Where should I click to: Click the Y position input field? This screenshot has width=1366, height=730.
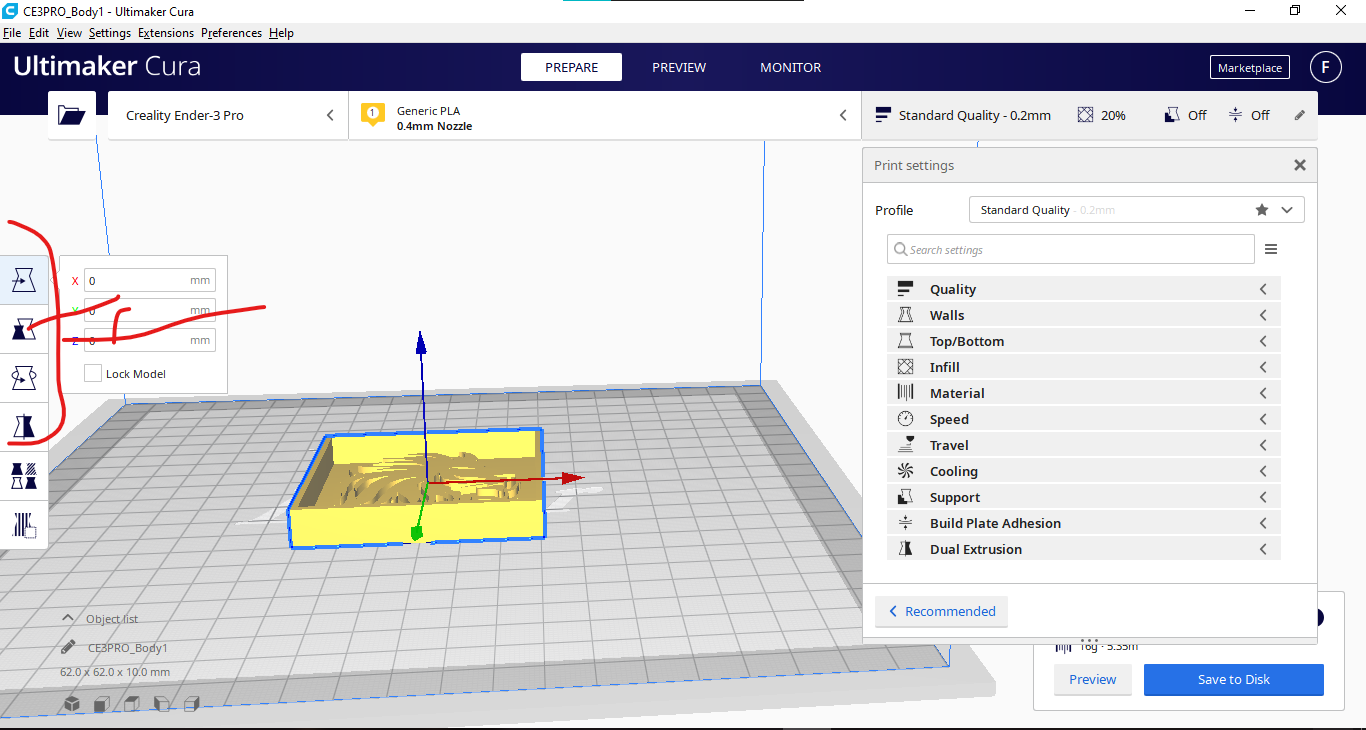[x=149, y=310]
